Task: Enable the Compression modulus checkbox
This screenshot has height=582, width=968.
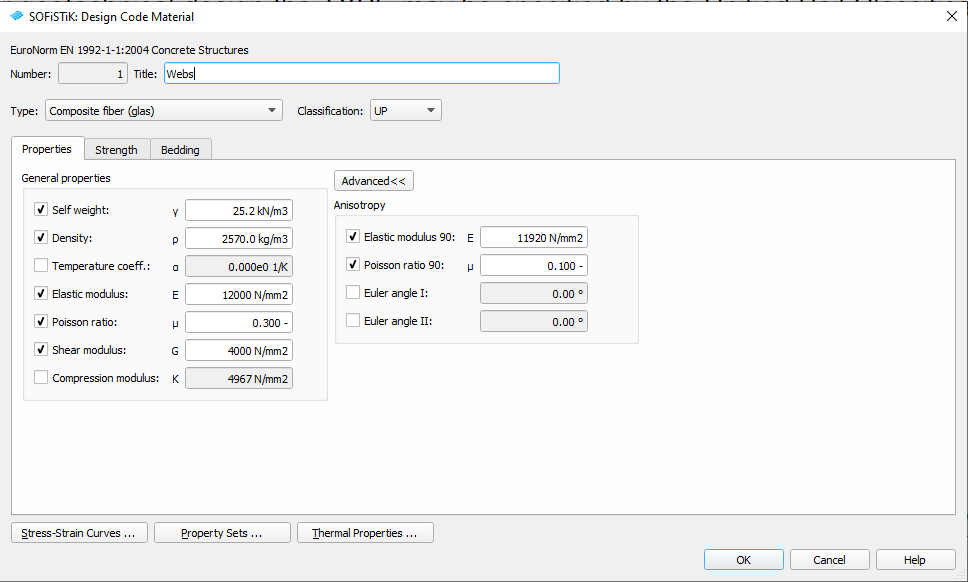Action: click(x=41, y=377)
